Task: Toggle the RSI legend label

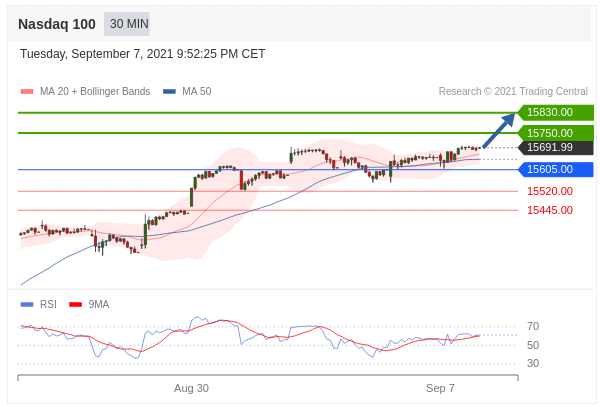Action: point(48,304)
